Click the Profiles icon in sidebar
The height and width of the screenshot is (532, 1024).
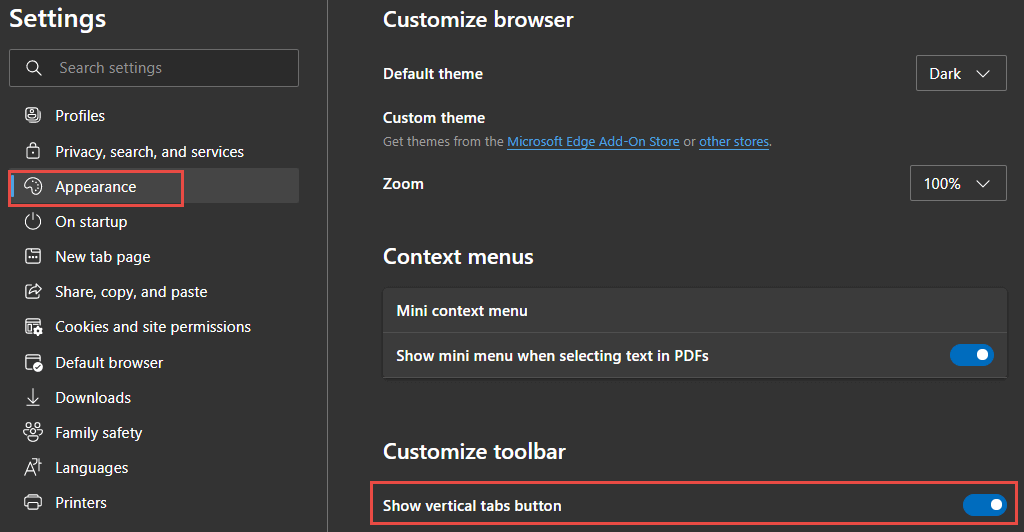click(33, 116)
